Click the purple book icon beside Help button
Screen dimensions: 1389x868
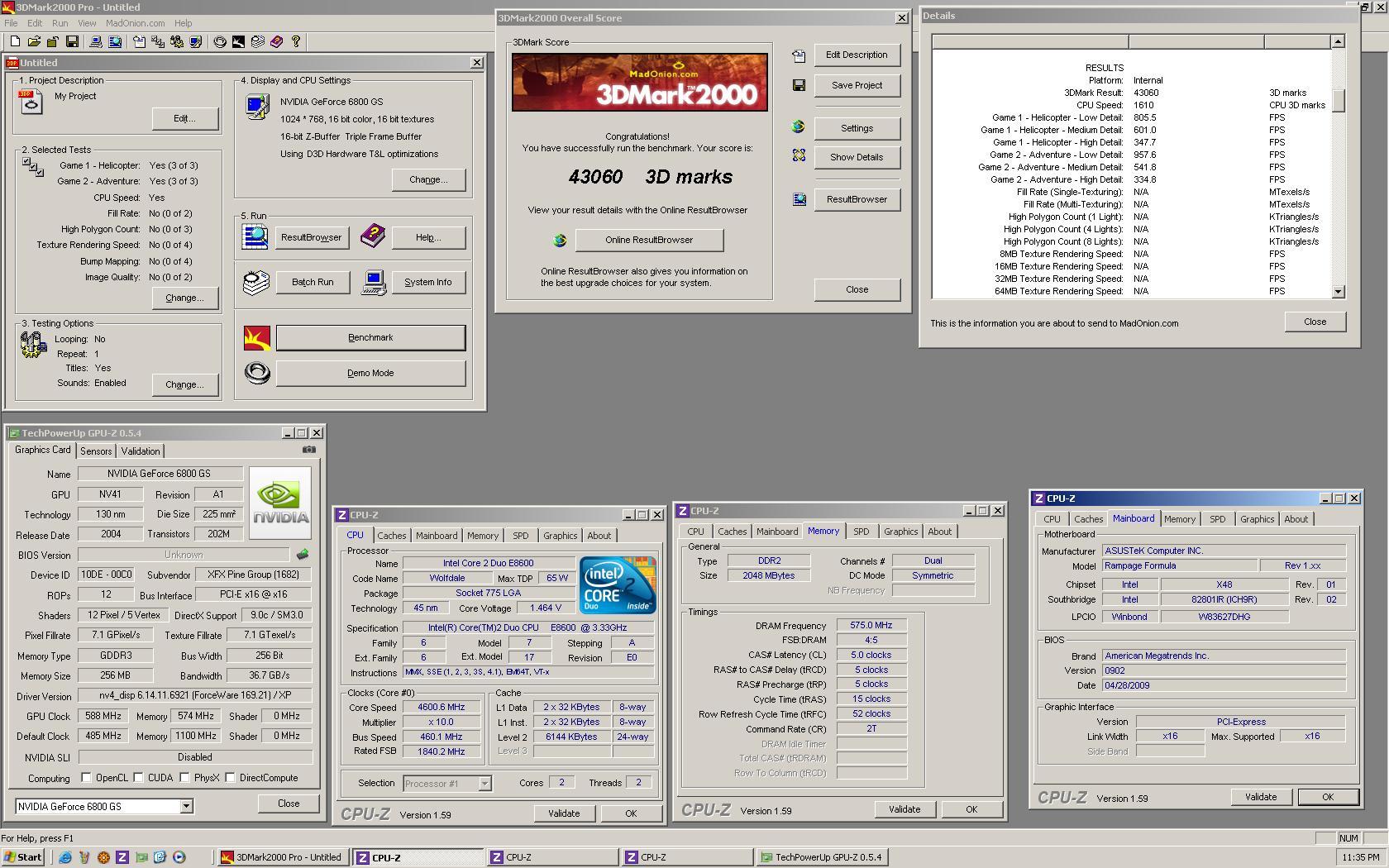[372, 236]
